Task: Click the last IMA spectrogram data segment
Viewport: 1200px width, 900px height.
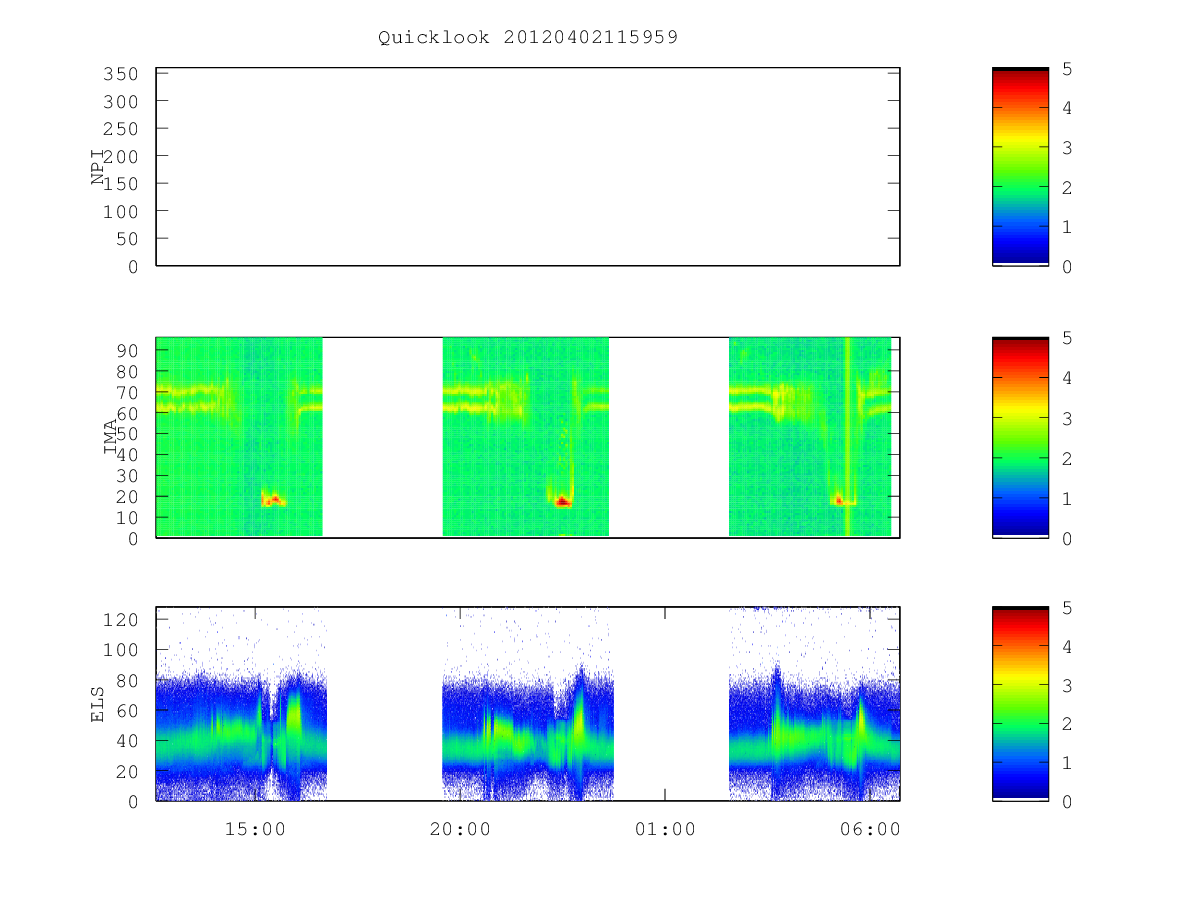Action: 810,437
